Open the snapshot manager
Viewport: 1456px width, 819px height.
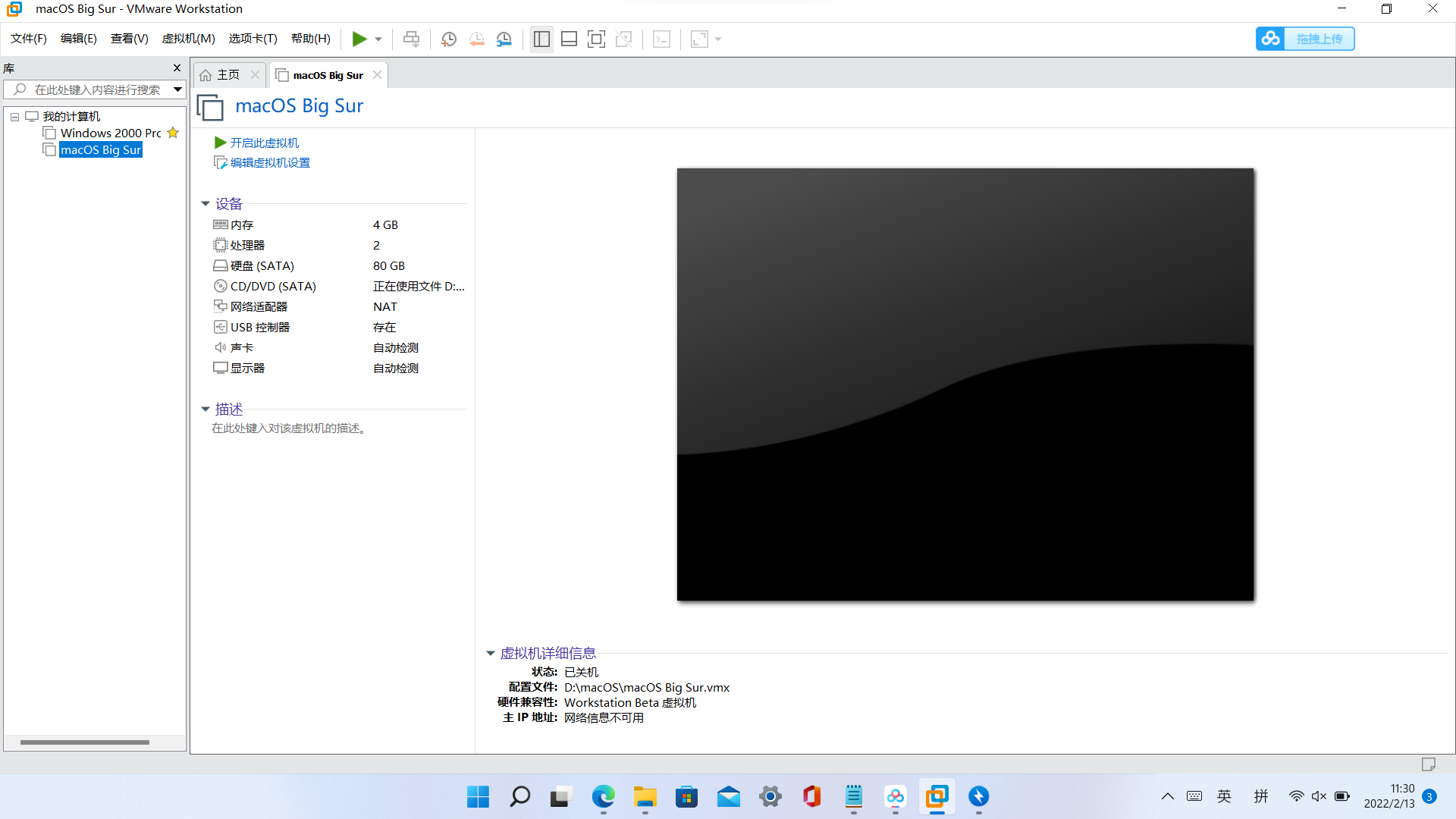tap(504, 39)
